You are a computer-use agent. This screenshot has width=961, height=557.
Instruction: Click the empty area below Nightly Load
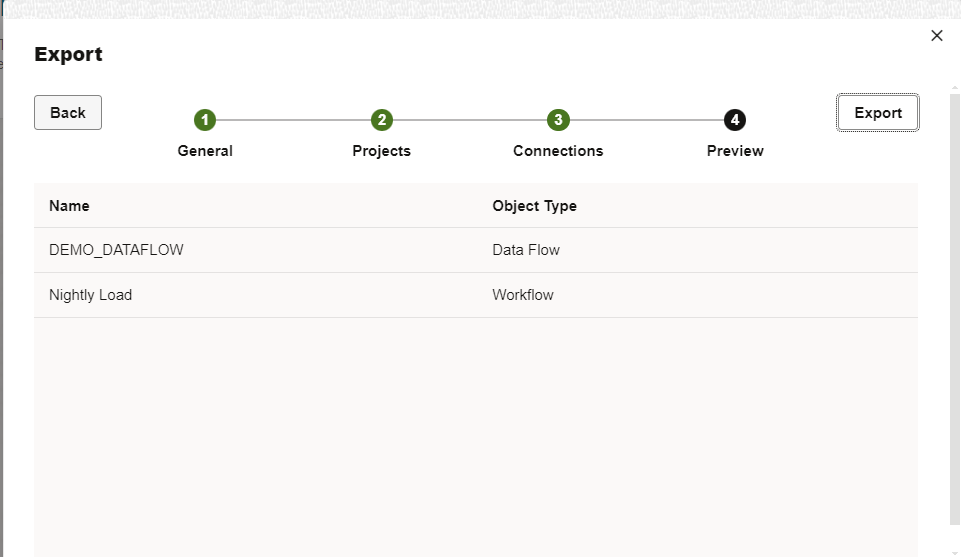pos(475,430)
